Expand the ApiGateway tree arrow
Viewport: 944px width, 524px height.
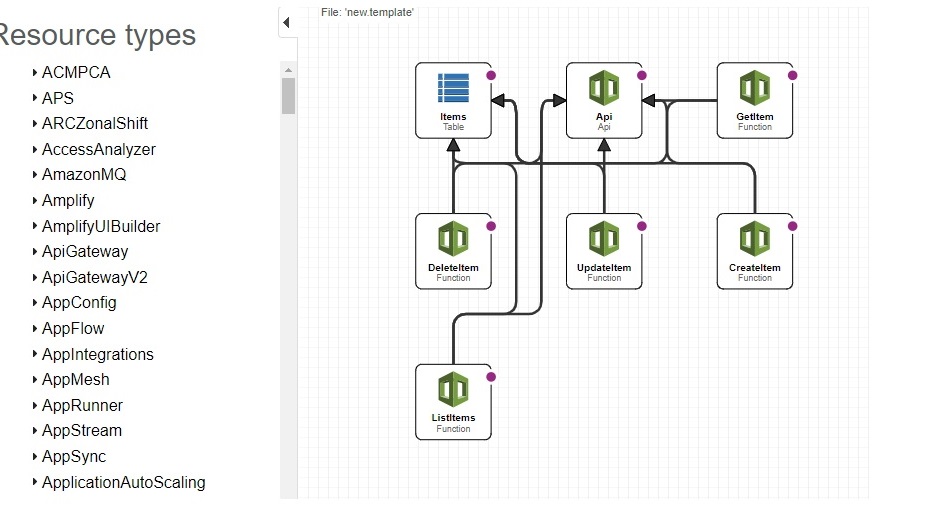click(35, 252)
